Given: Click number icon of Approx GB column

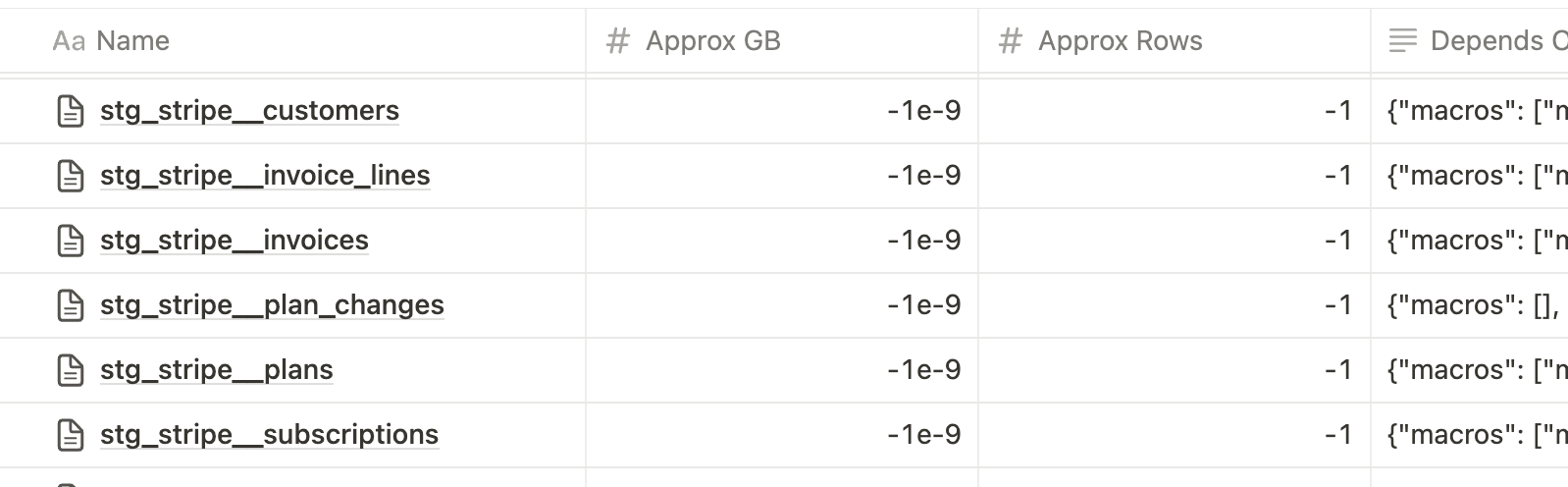Looking at the screenshot, I should tap(617, 41).
